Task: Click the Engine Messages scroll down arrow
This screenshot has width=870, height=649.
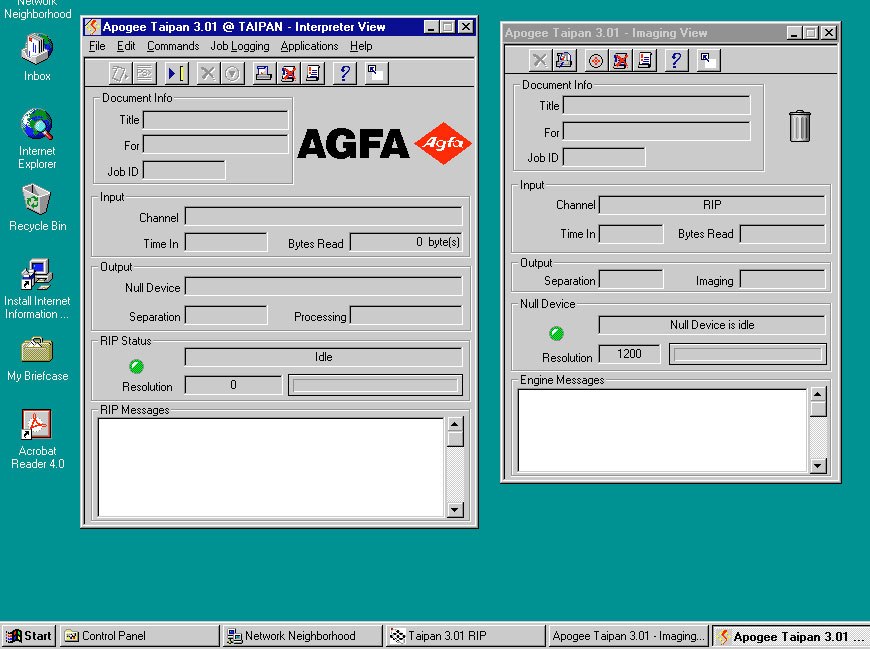Action: tap(818, 465)
